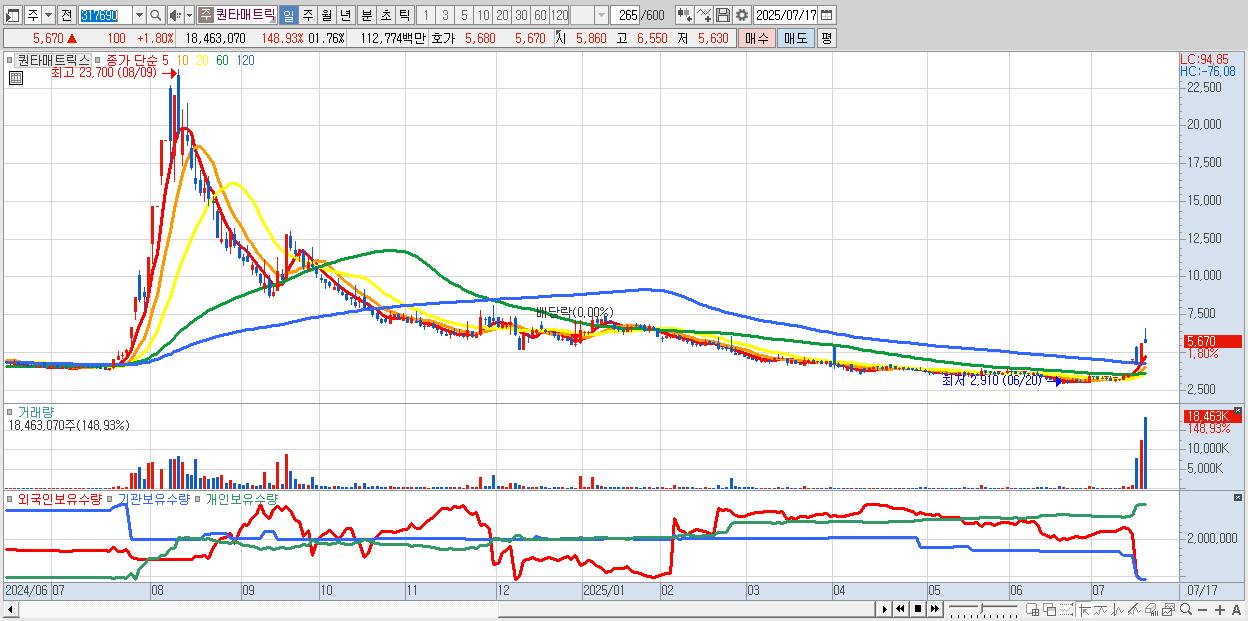Click the chart copy windows icon
The height and width of the screenshot is (621, 1248).
1169,610
